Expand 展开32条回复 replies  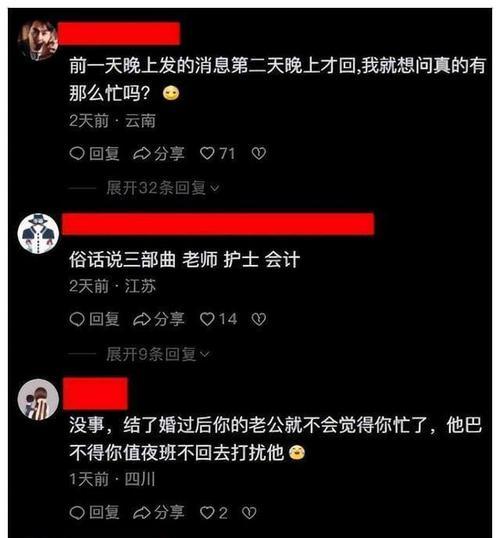[163, 188]
